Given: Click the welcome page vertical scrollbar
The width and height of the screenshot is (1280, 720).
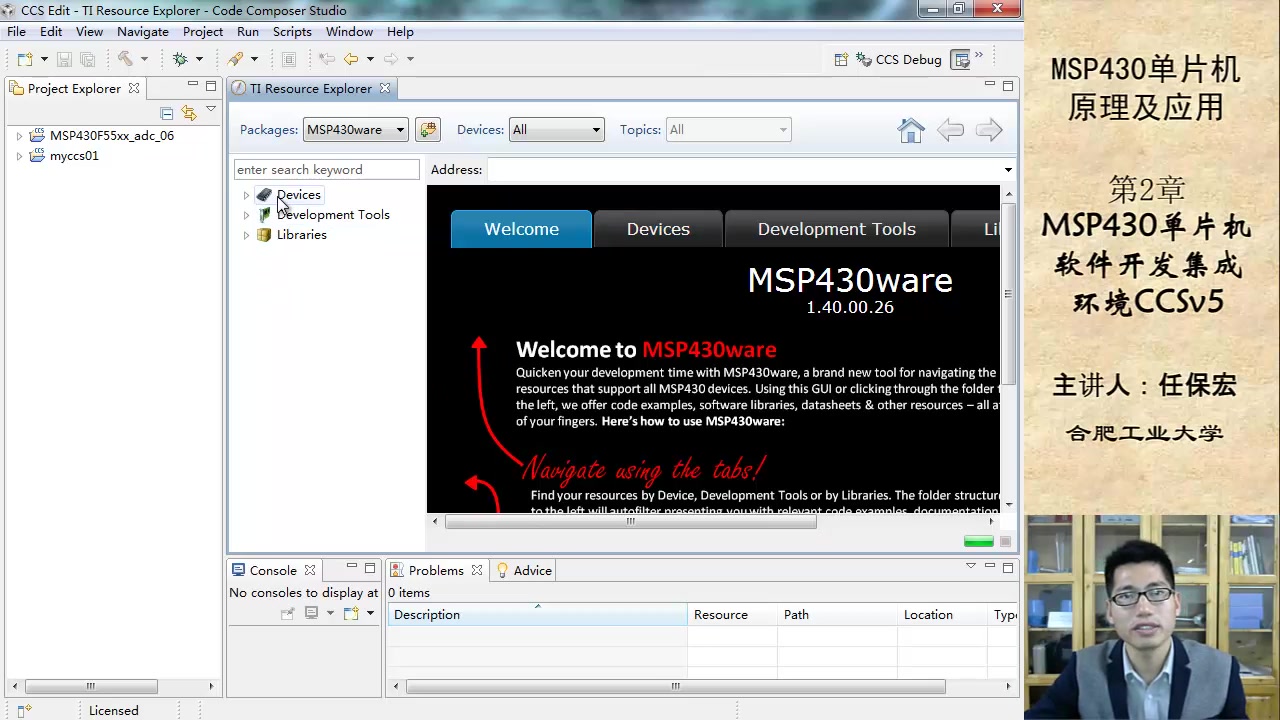Looking at the screenshot, I should (1008, 294).
